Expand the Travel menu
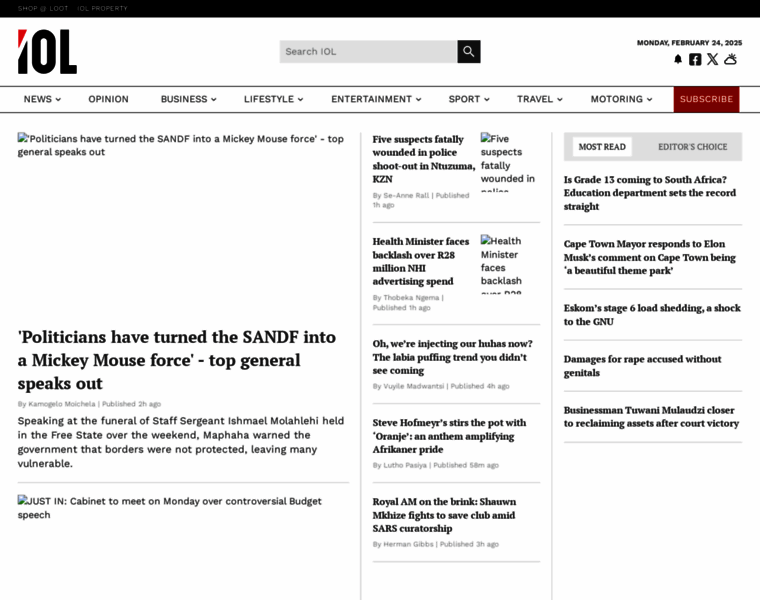The height and width of the screenshot is (600, 760). [x=539, y=99]
